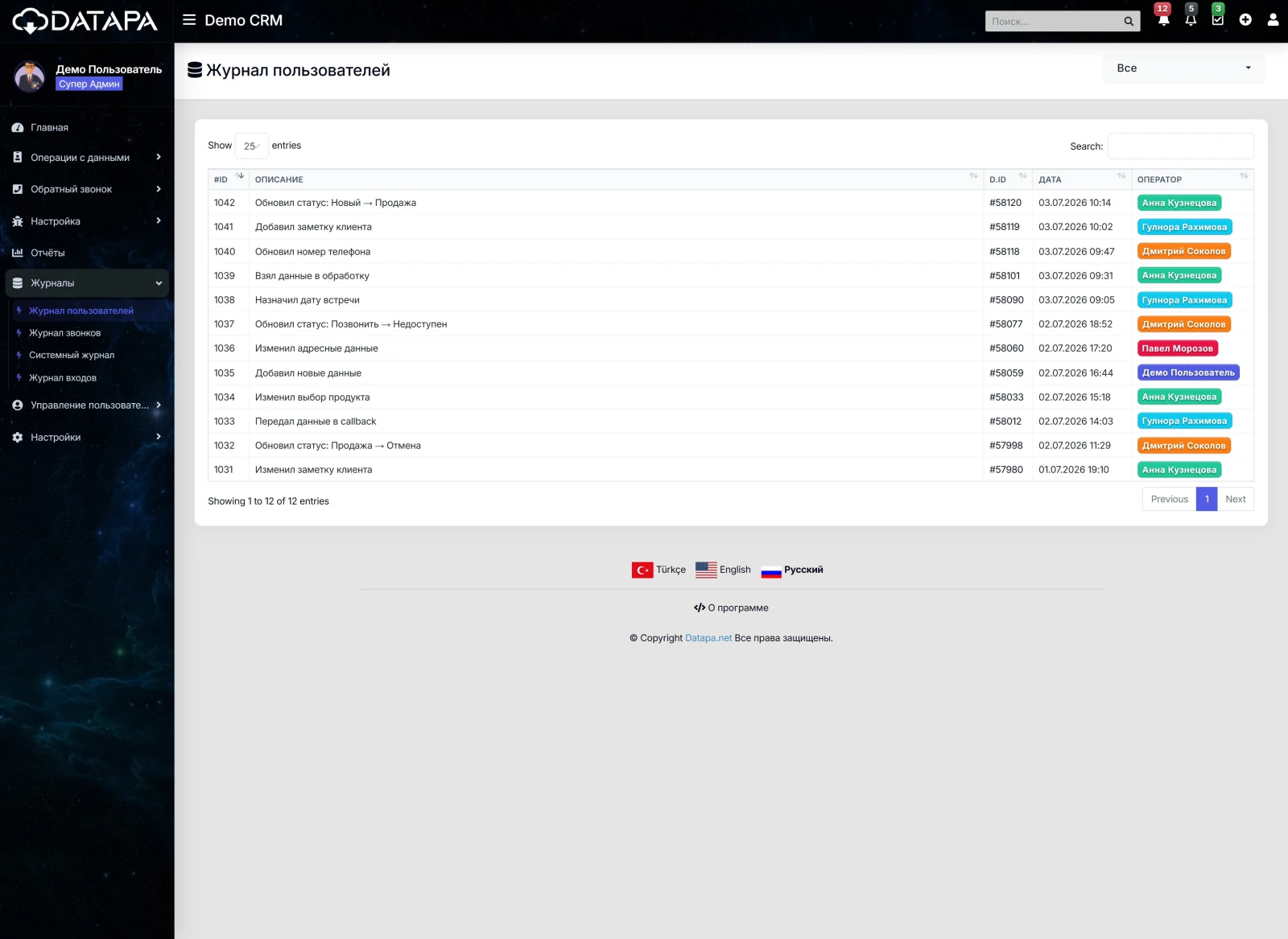Image resolution: width=1288 pixels, height=939 pixels.
Task: Click the US flag icon
Action: 706,570
